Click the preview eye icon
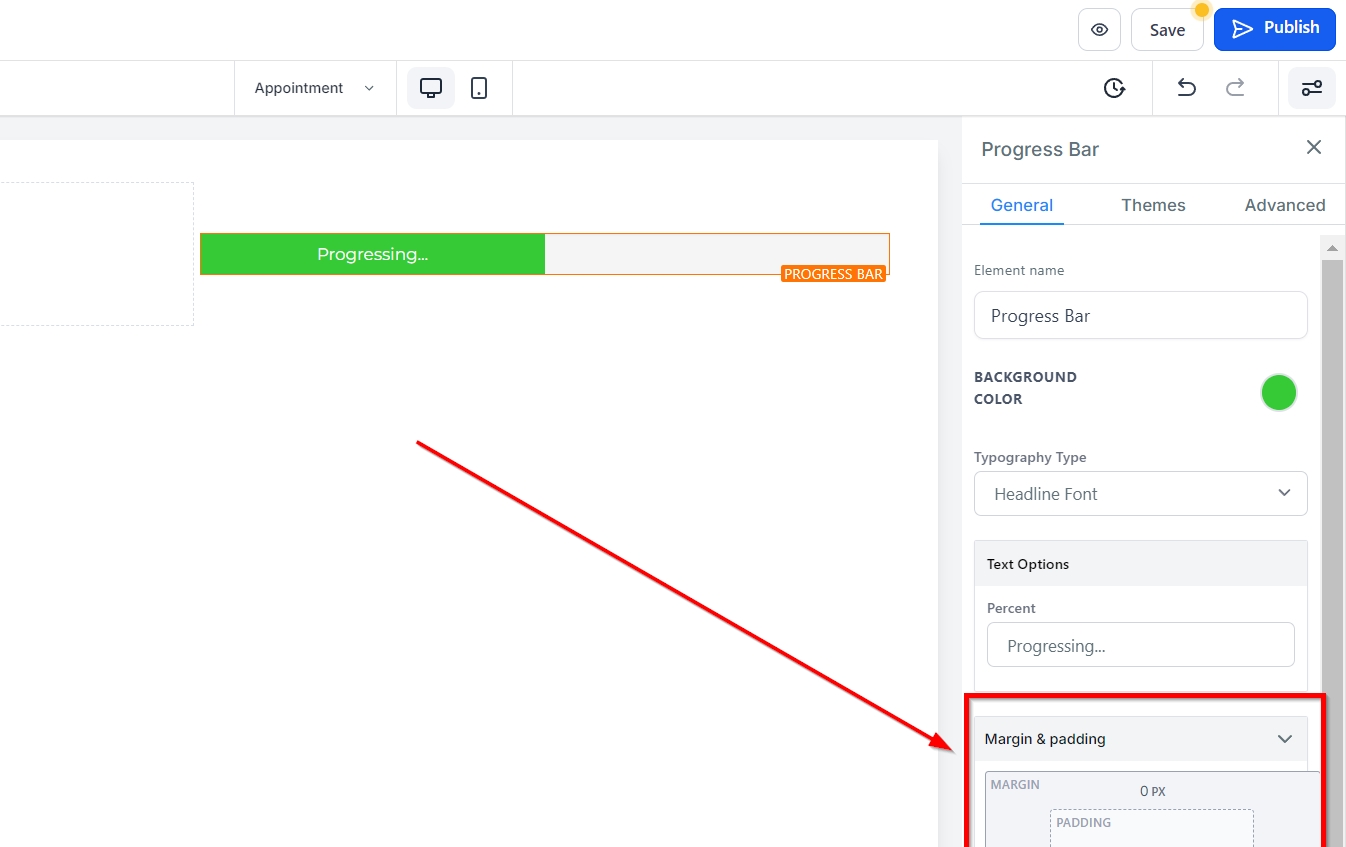The height and width of the screenshot is (847, 1346). click(1099, 30)
